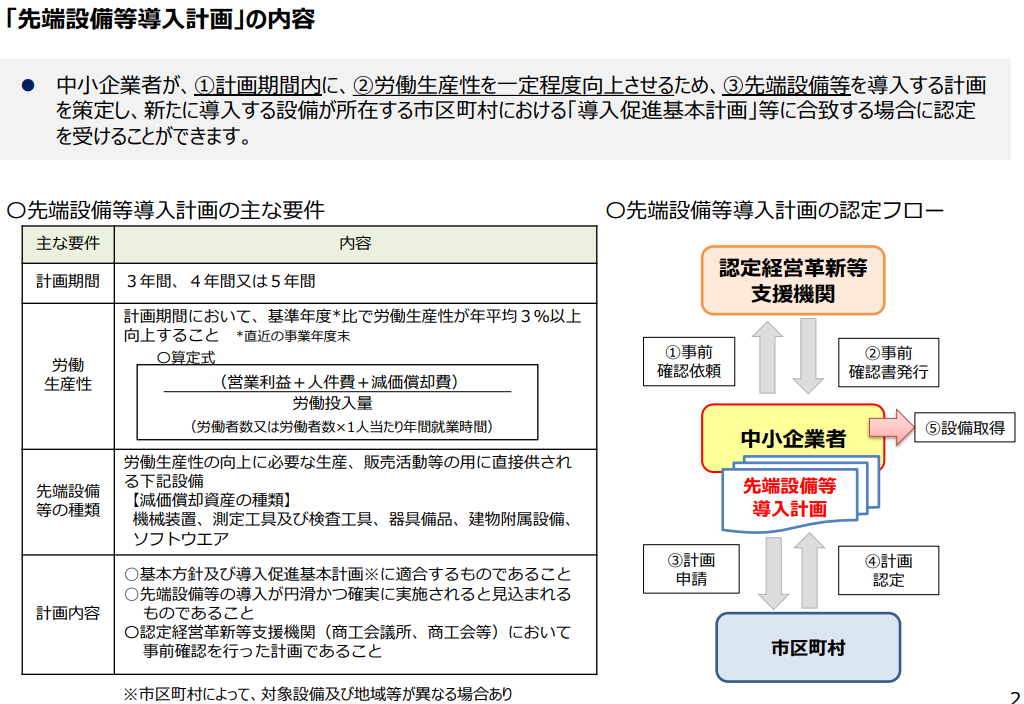Select the orange 認定経営革新等支援機関 box
1024x704 pixels.
coord(792,280)
